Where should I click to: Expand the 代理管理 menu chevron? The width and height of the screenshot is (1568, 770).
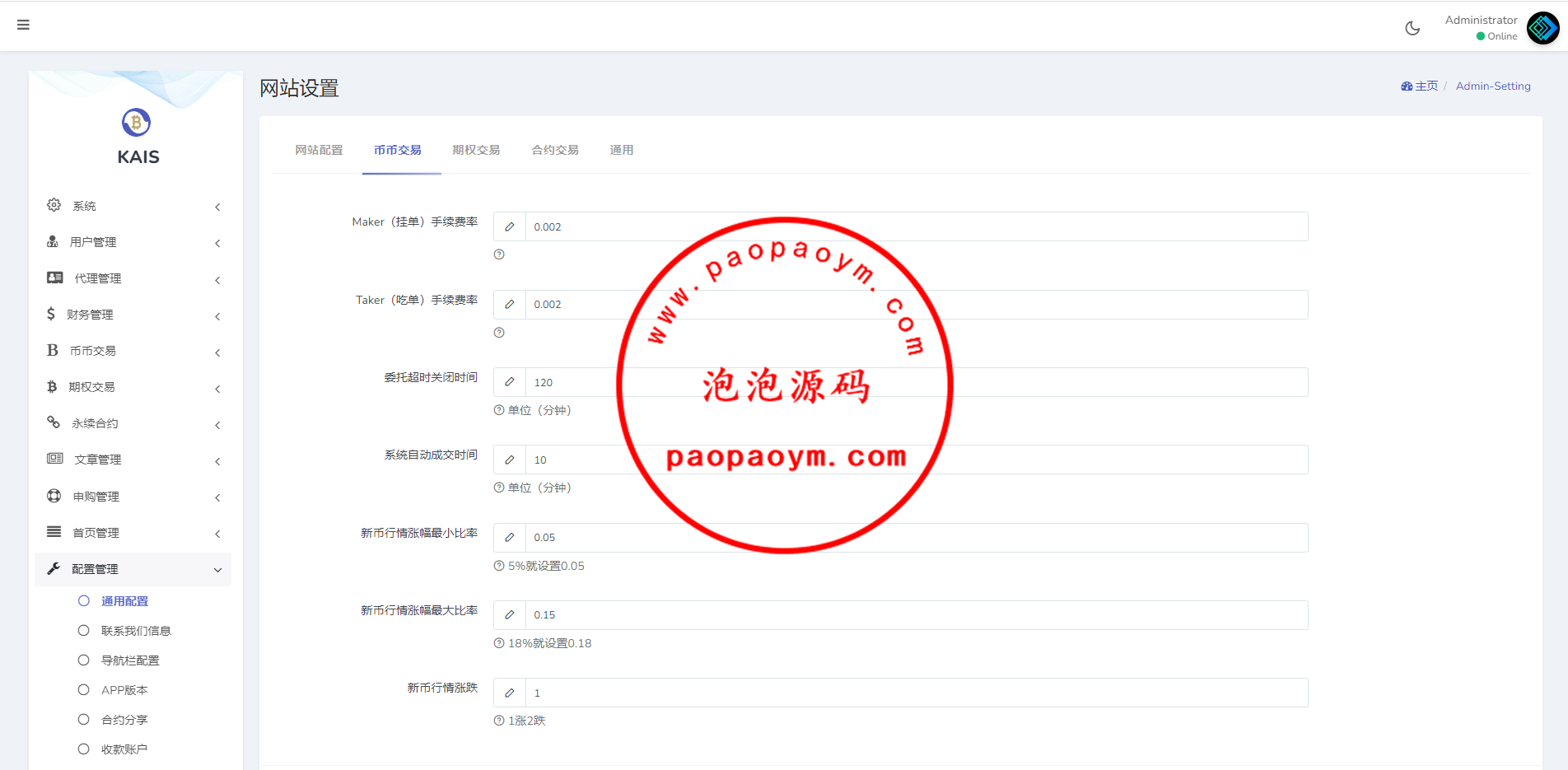(x=217, y=280)
